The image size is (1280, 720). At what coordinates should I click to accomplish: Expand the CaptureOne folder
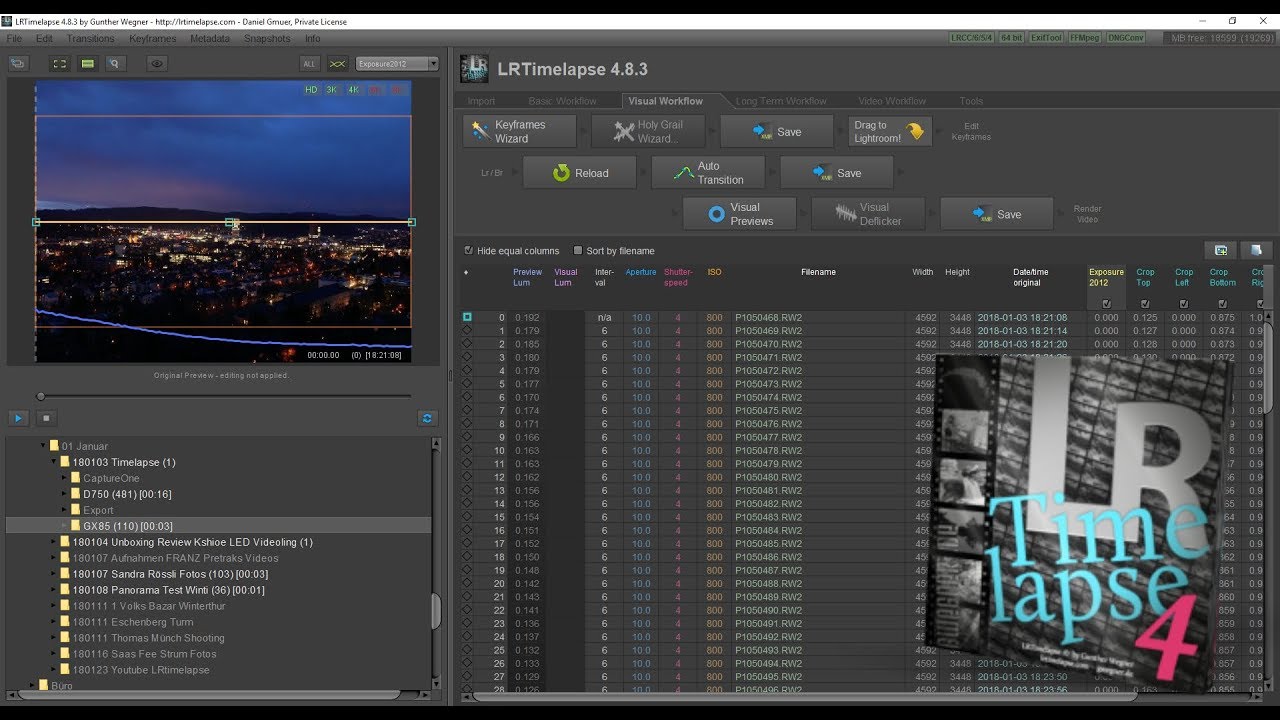point(64,478)
